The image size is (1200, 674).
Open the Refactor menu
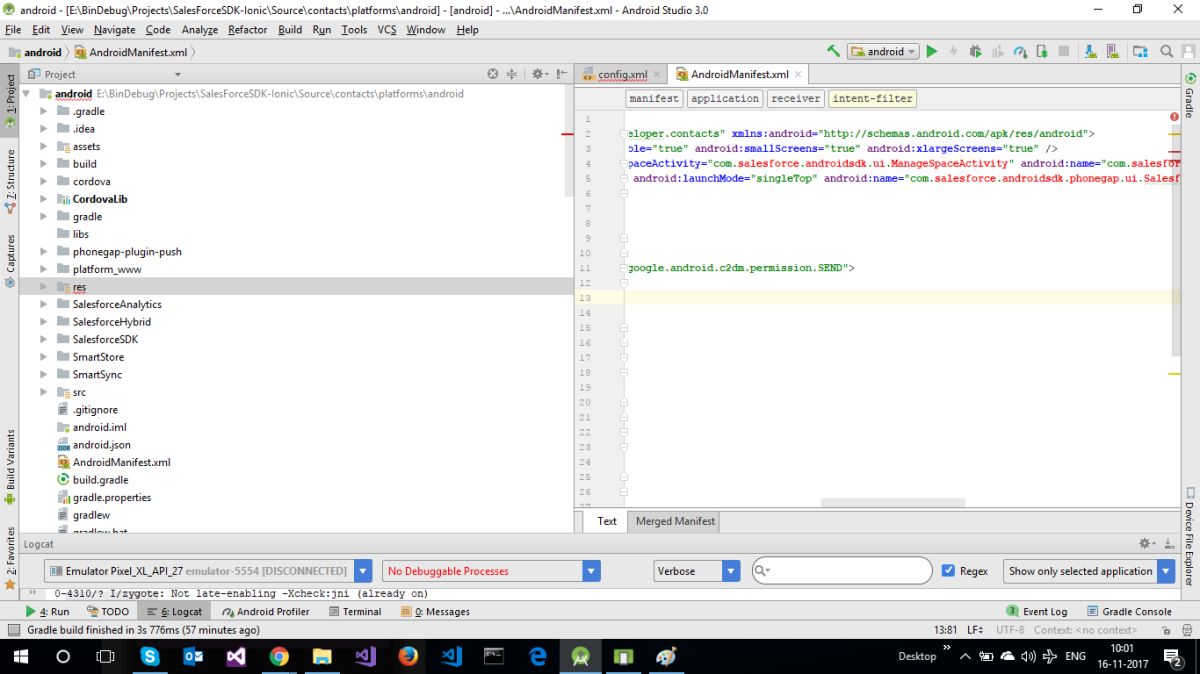click(247, 30)
